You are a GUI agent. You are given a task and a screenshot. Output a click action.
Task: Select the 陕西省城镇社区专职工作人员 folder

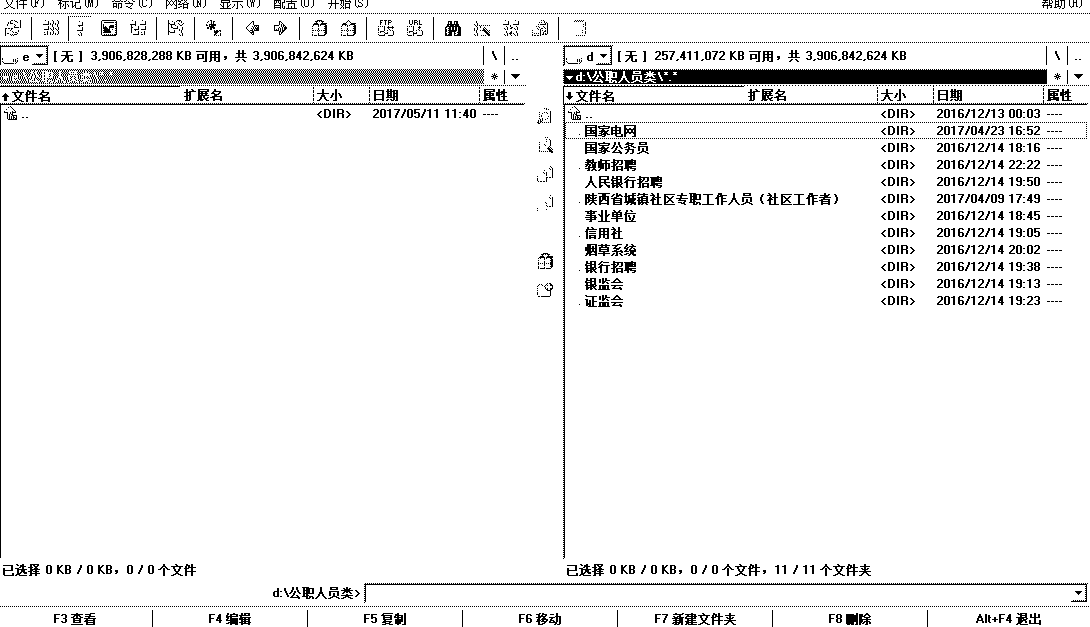point(827,199)
